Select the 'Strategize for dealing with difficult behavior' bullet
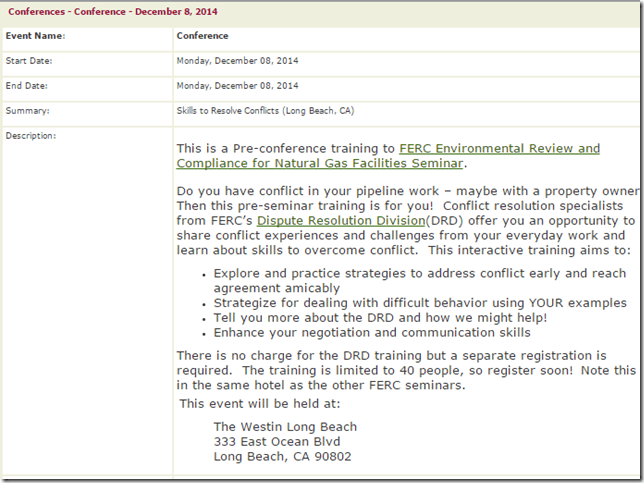Screen dimensions: 644x483 [x=420, y=303]
